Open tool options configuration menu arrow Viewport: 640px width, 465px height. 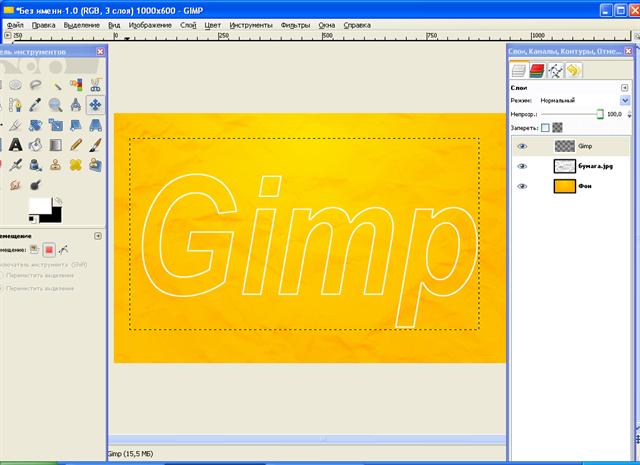pos(98,236)
